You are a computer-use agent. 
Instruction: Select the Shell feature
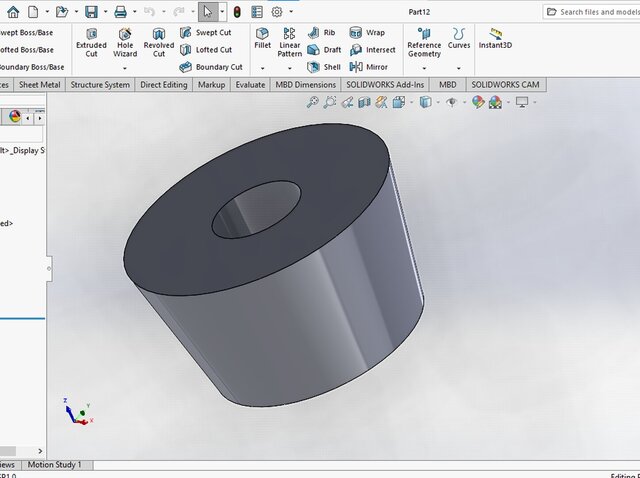tap(324, 67)
